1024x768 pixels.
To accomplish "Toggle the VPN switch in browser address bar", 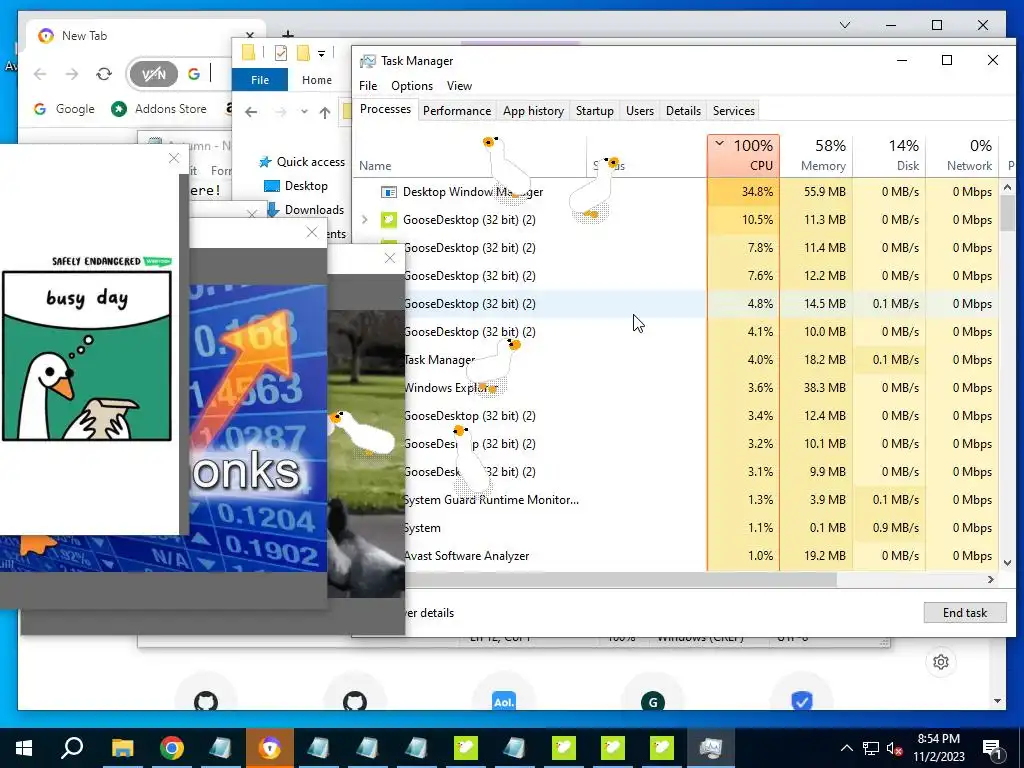I will tap(153, 74).
